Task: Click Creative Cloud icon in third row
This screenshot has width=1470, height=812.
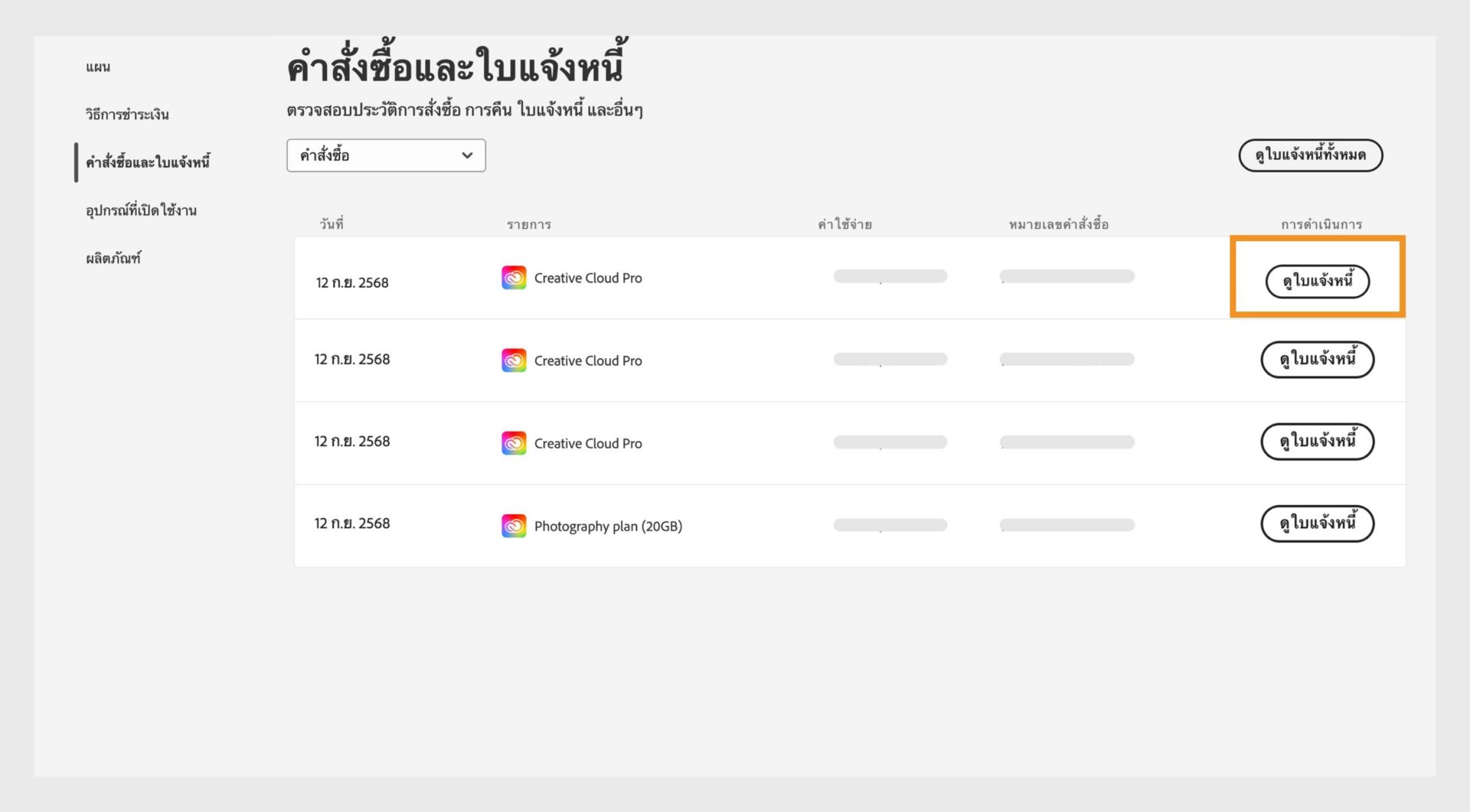Action: click(x=514, y=443)
